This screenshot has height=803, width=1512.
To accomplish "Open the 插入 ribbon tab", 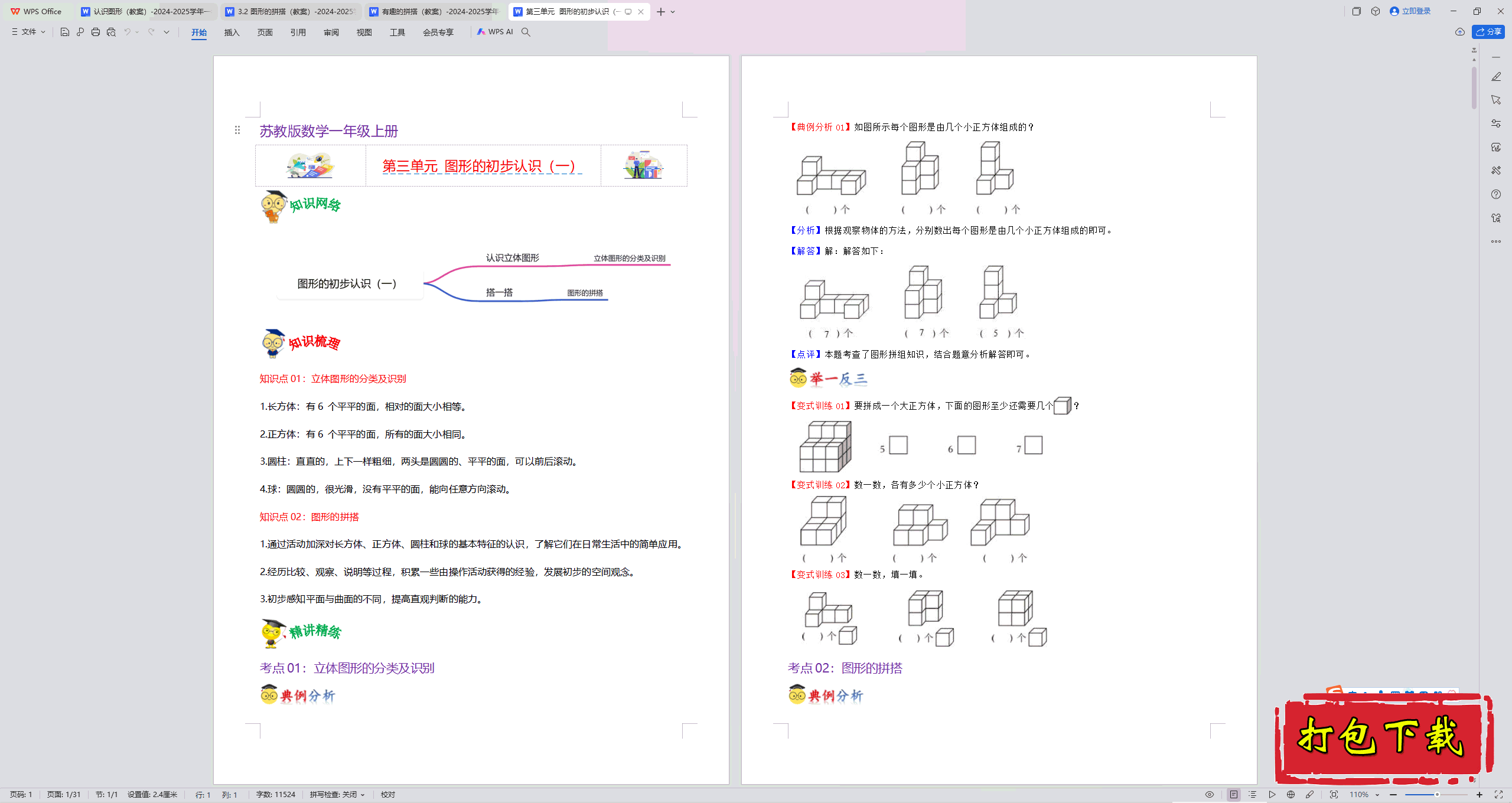I will point(232,32).
